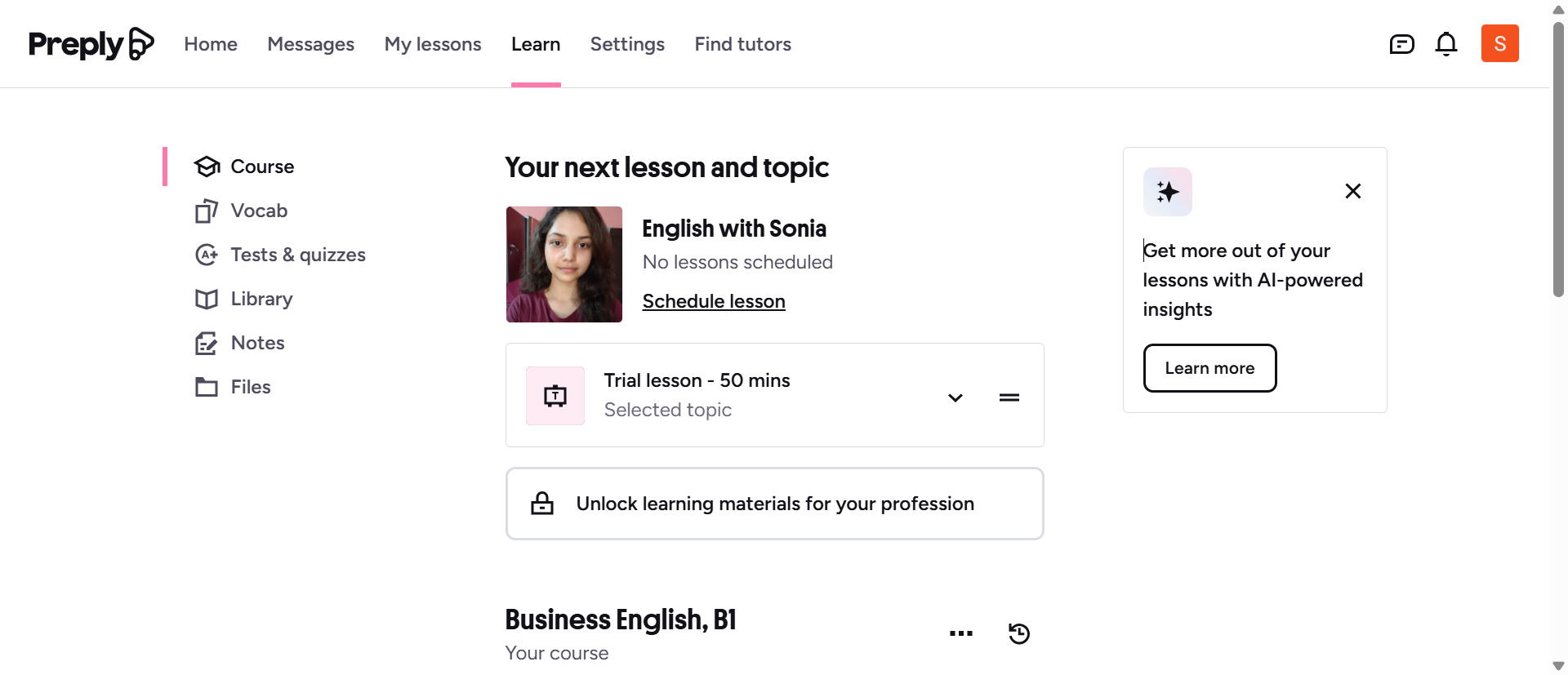Click the course history clock icon

pyautogui.click(x=1018, y=633)
